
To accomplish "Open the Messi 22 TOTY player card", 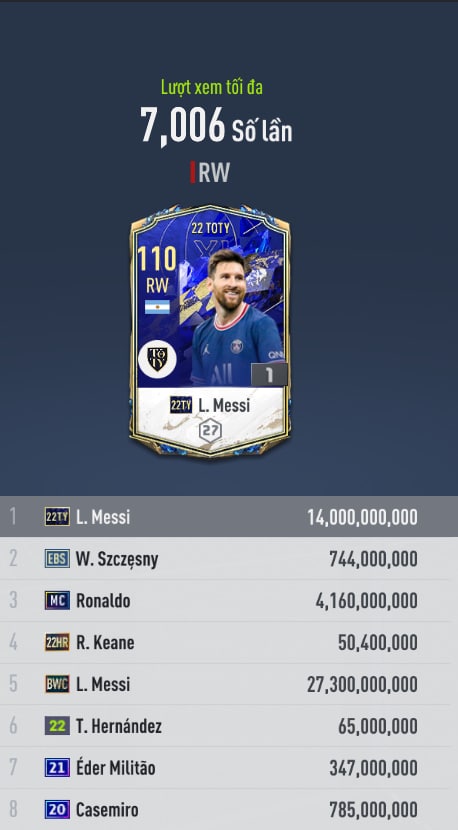I will tap(210, 331).
